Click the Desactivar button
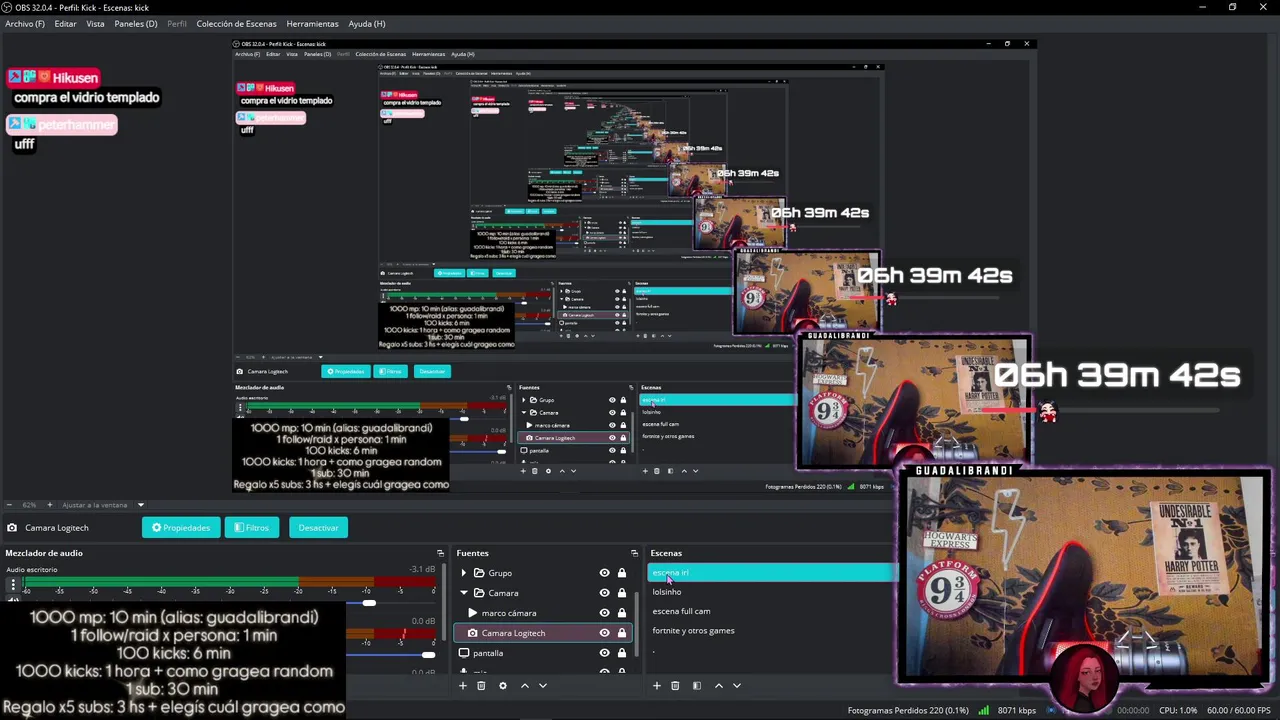 coord(318,528)
